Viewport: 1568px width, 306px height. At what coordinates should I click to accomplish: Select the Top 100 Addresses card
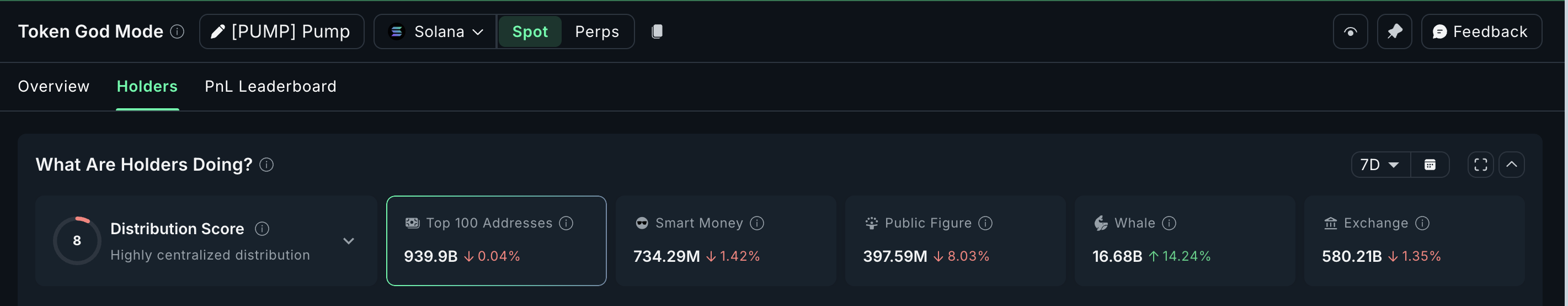[496, 241]
